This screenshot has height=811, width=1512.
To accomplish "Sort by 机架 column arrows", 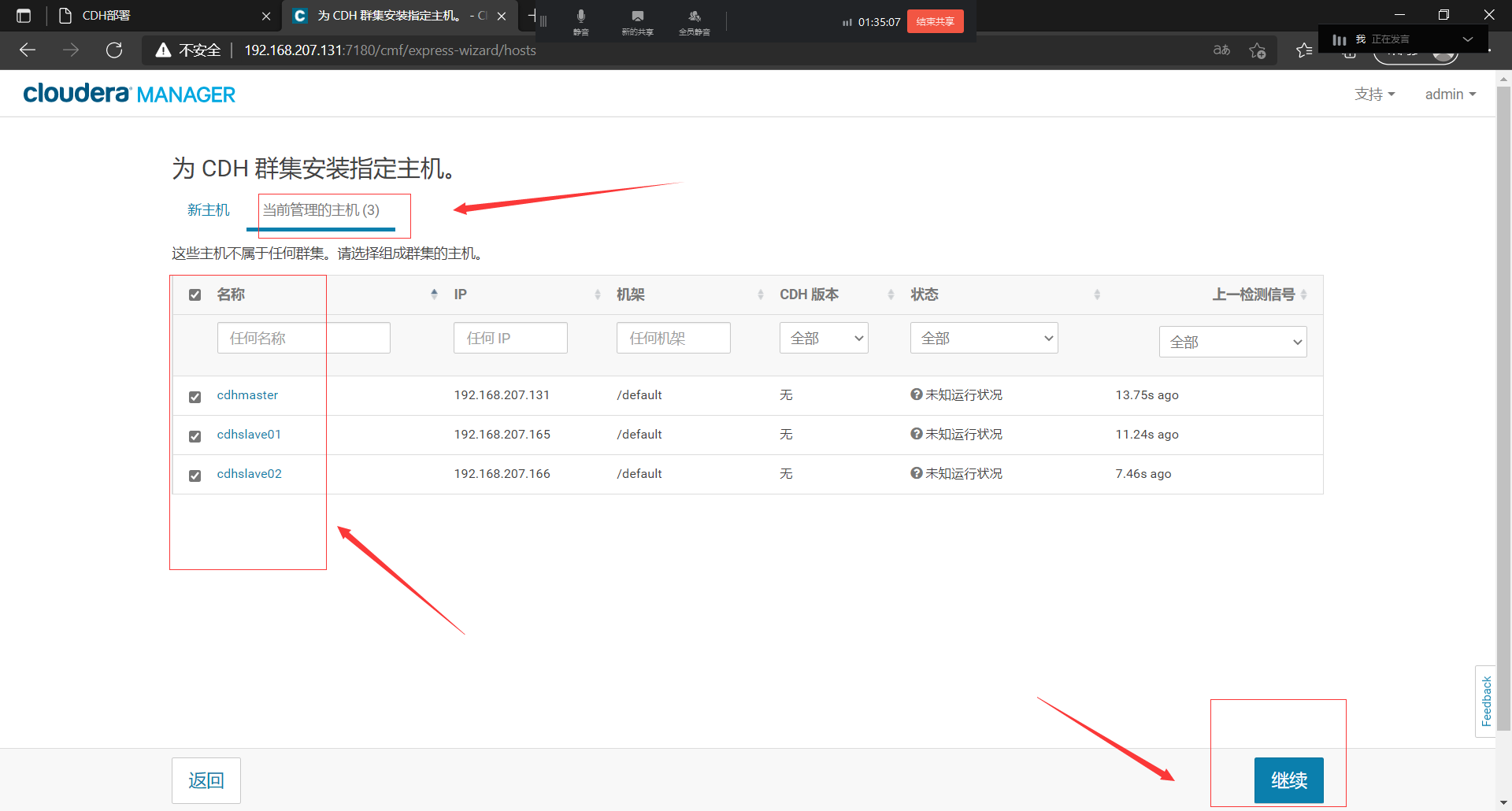I will pyautogui.click(x=761, y=294).
